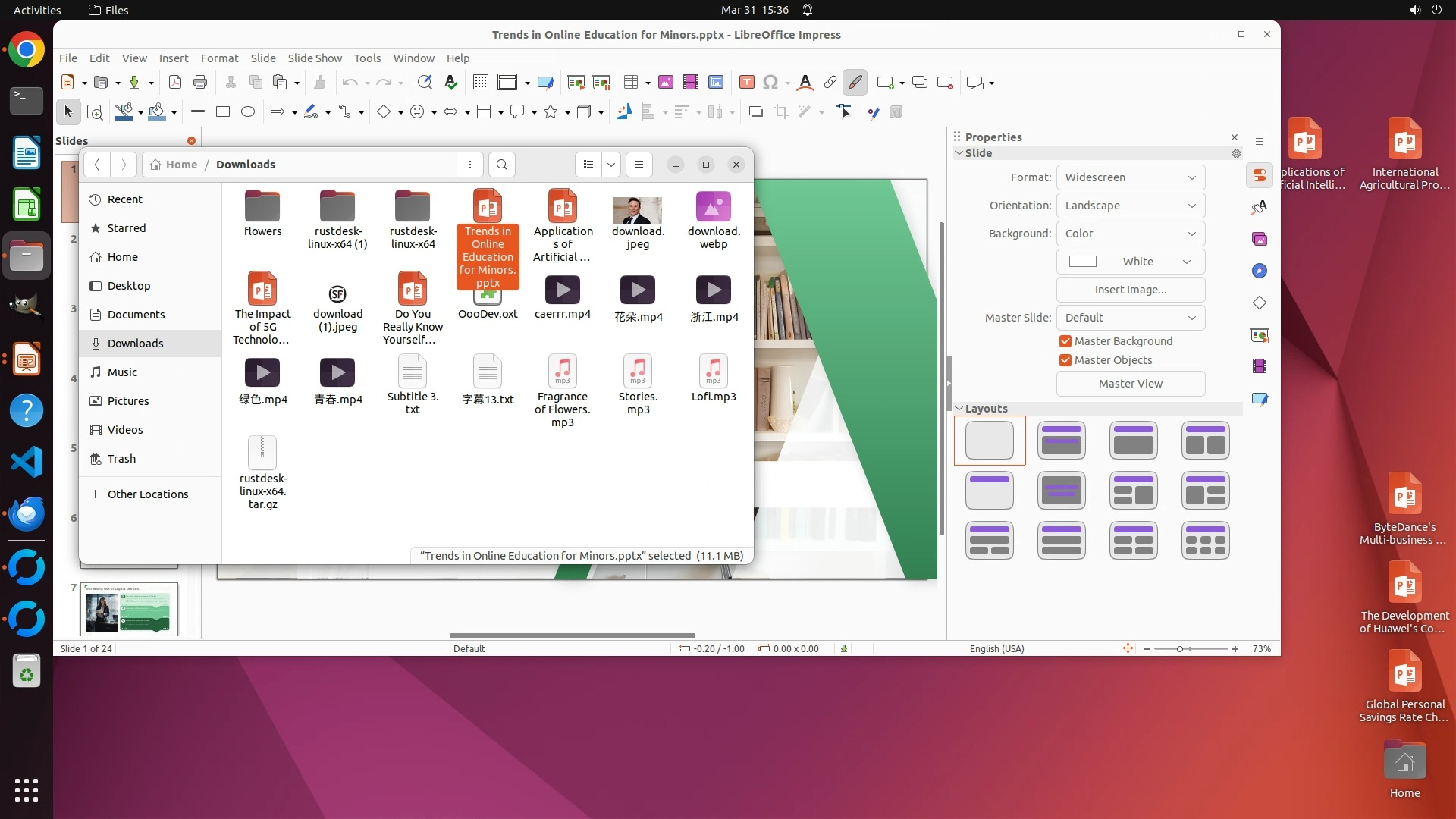Open the Slide Show menu
Screen dimensions: 1456x819
tap(315, 58)
